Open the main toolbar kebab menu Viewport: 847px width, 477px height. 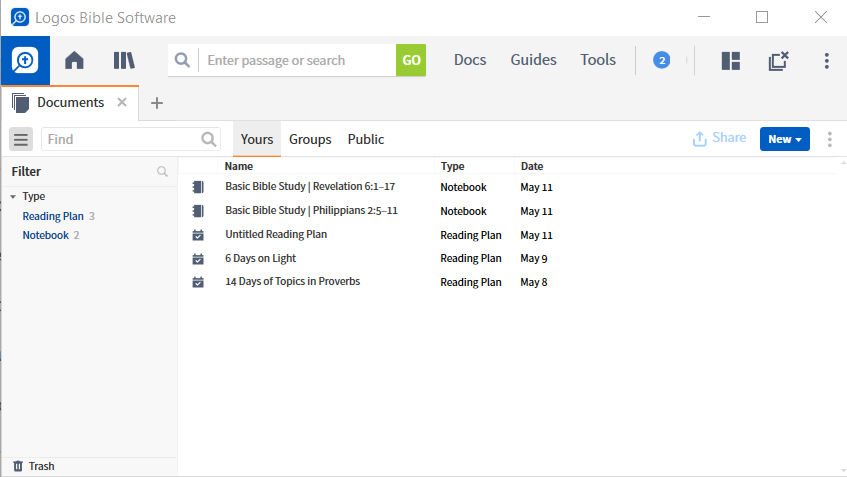coord(826,61)
